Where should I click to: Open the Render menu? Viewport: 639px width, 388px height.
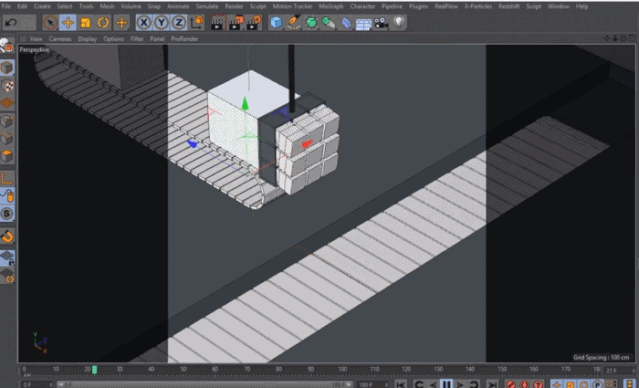pos(234,6)
